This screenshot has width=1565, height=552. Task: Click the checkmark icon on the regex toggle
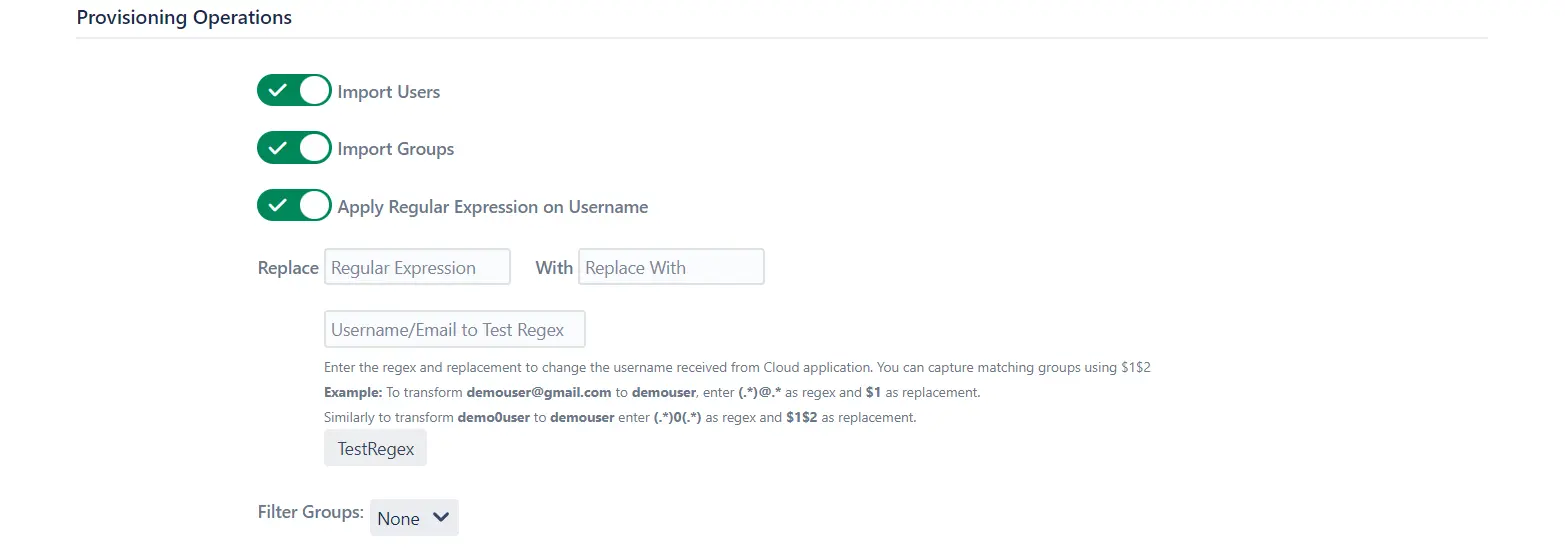(278, 206)
